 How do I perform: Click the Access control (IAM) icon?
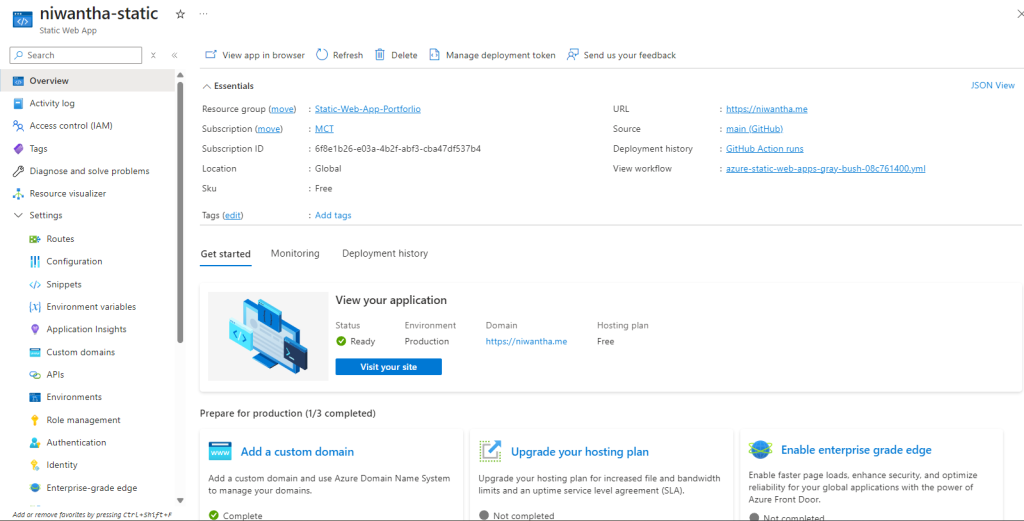(x=19, y=126)
